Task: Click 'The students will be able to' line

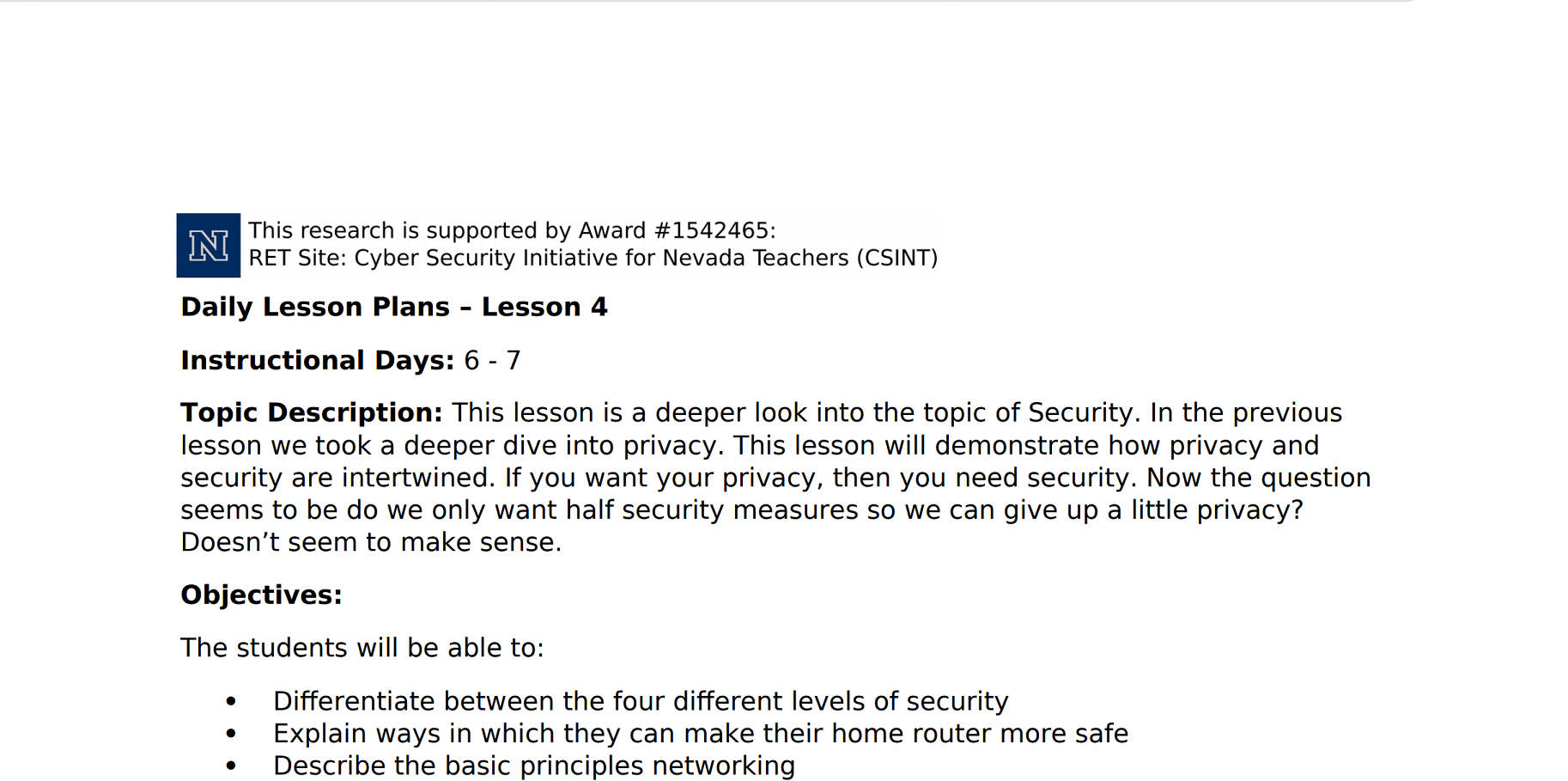Action: [362, 648]
